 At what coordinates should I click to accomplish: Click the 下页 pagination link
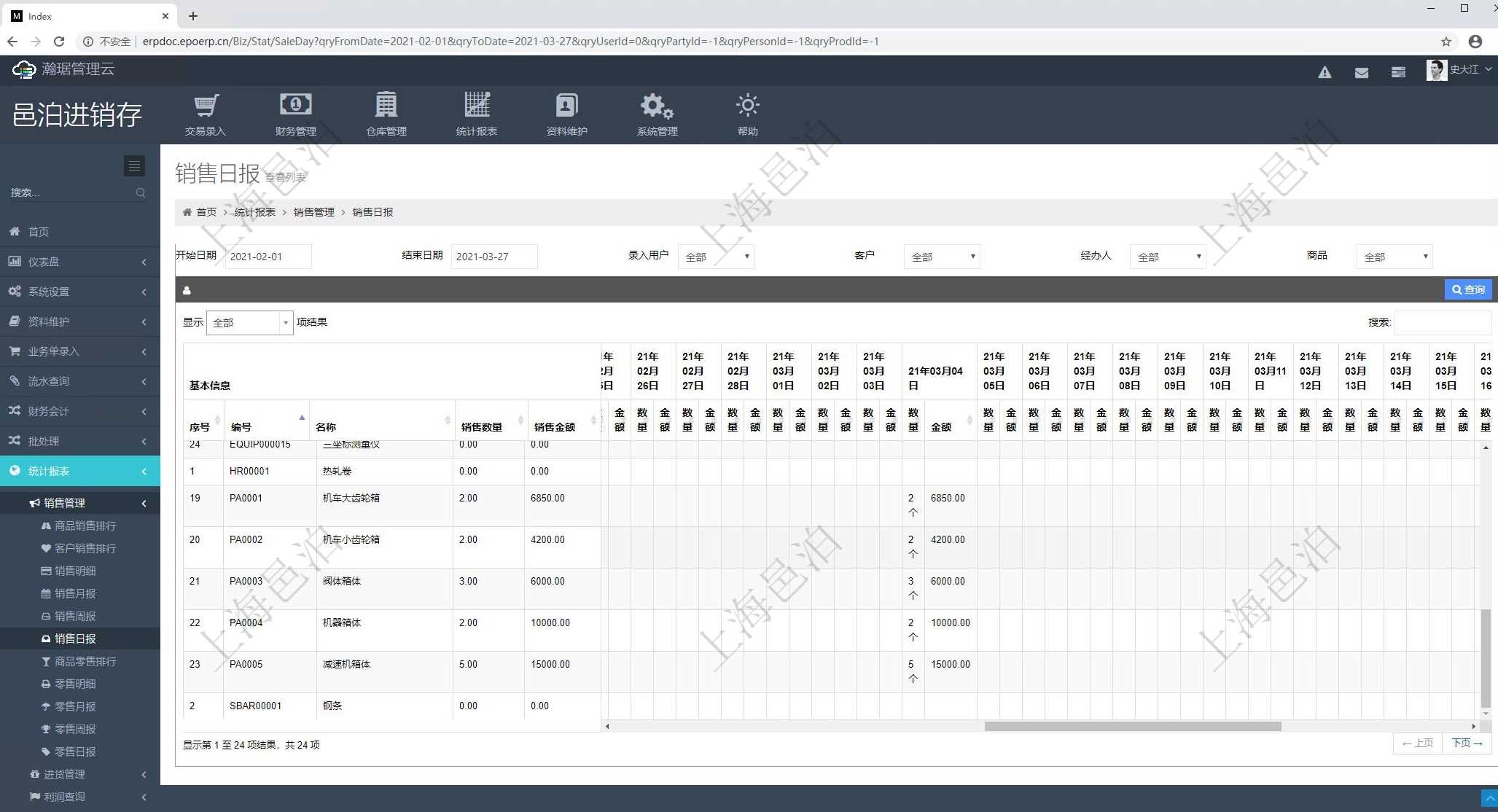[x=1467, y=743]
